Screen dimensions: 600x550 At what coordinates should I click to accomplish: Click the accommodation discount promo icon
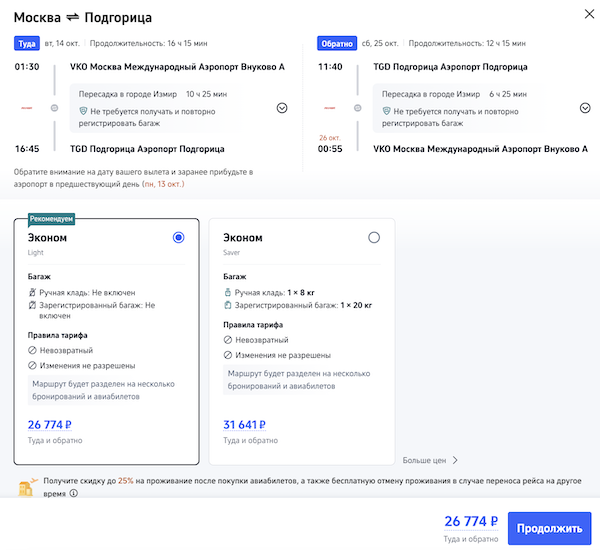[x=27, y=487]
